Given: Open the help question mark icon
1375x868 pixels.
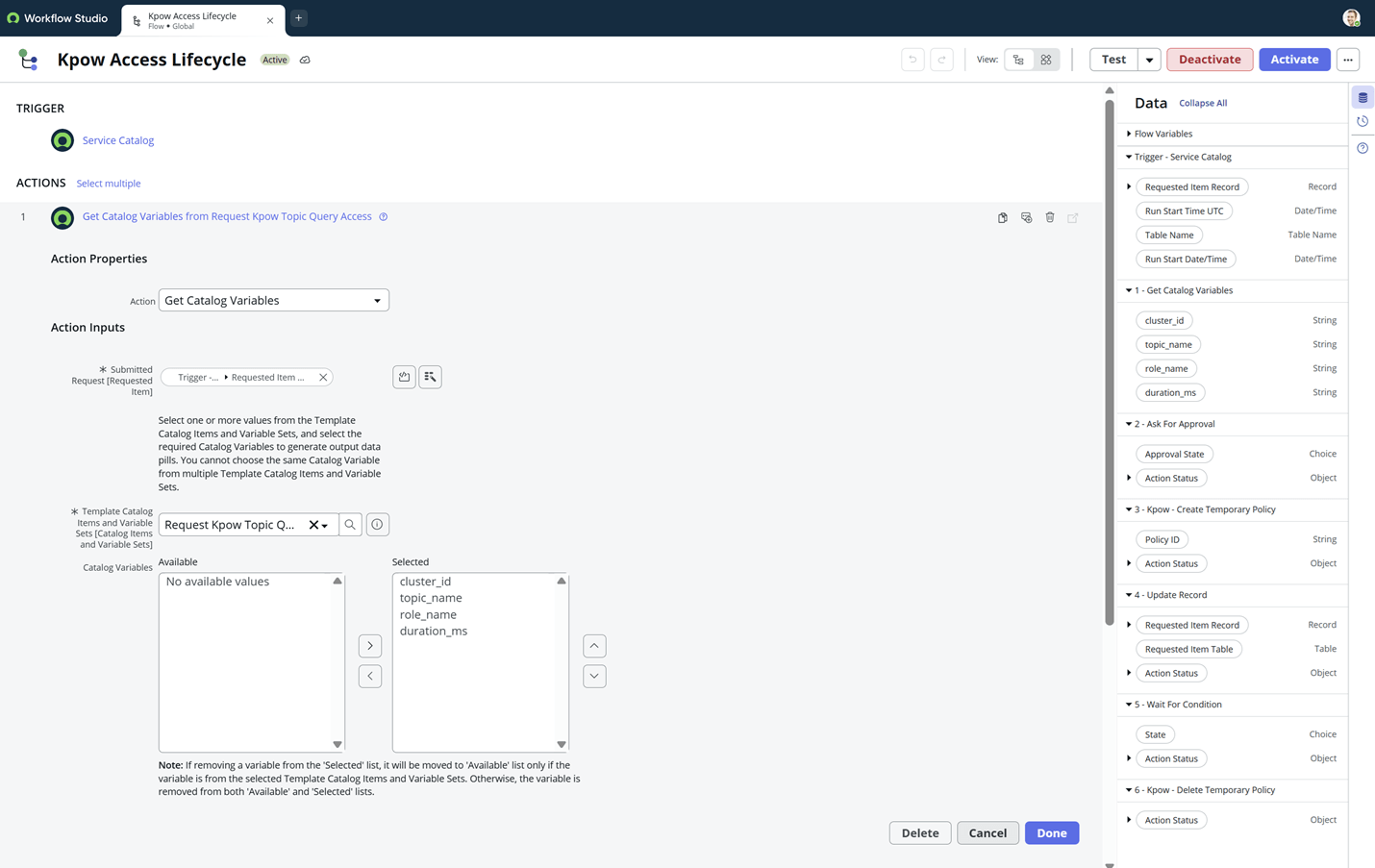Looking at the screenshot, I should 1362,148.
